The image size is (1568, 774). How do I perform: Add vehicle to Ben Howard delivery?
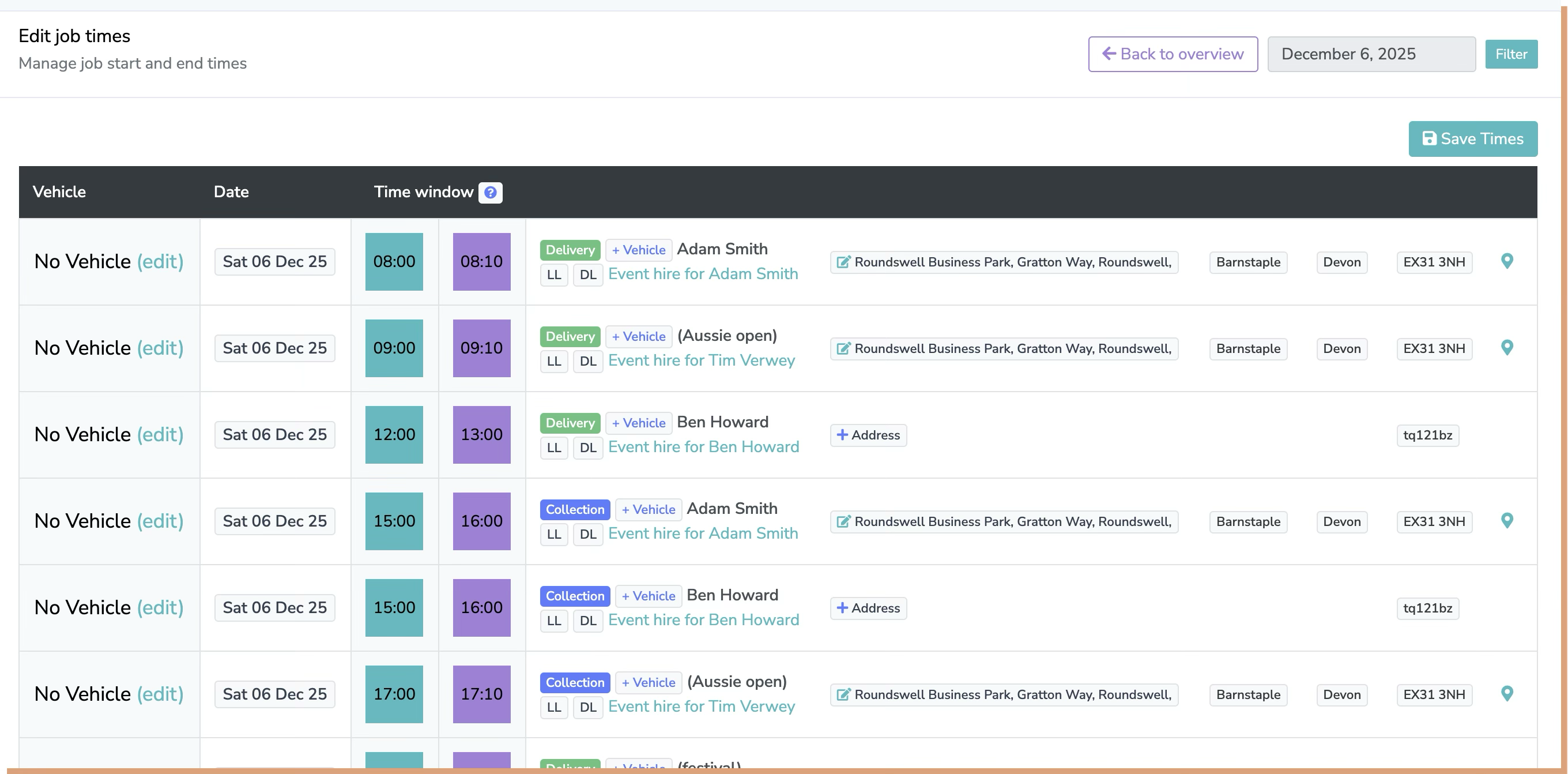[x=639, y=423]
